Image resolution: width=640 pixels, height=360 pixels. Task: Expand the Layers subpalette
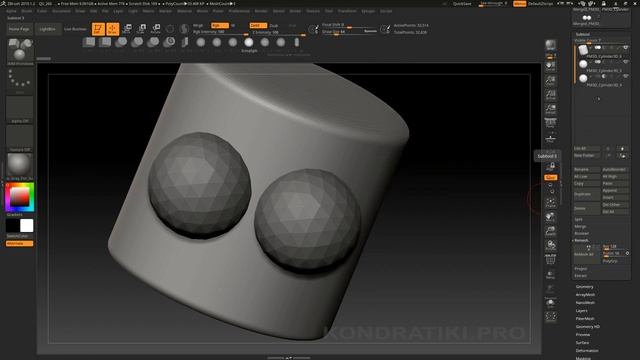[582, 311]
